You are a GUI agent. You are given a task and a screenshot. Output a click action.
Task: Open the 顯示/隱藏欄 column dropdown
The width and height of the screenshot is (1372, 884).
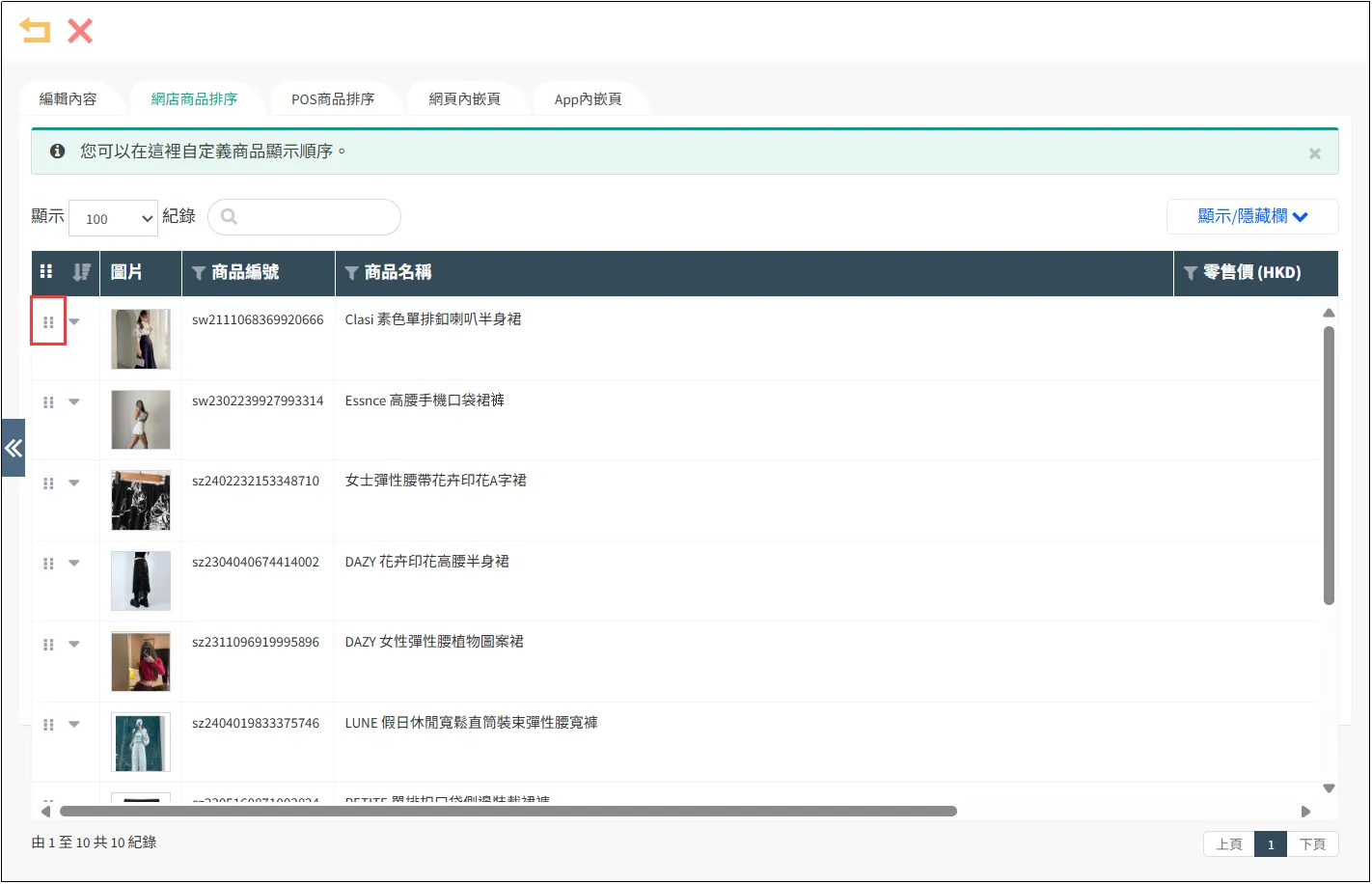click(1251, 216)
